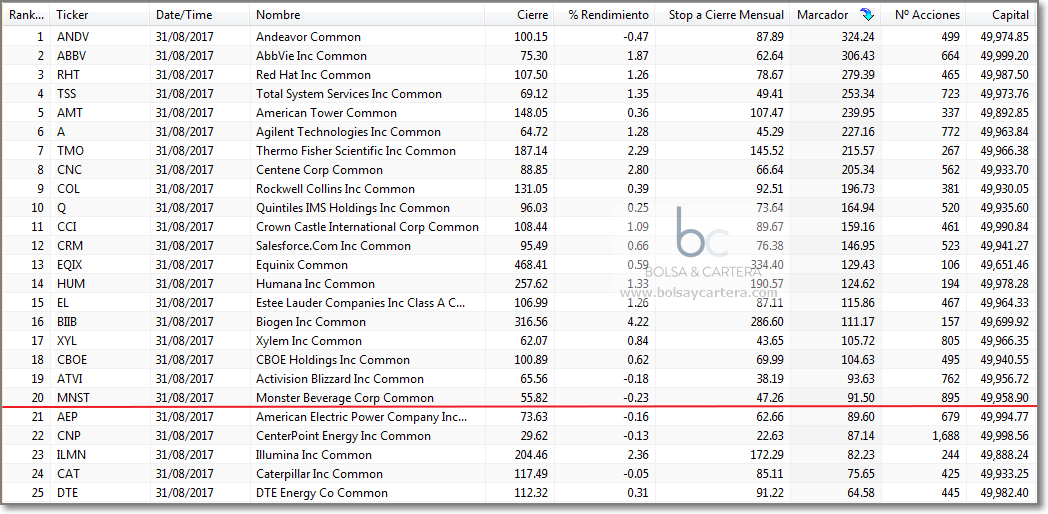Select the HUM ticker cell

coord(70,283)
